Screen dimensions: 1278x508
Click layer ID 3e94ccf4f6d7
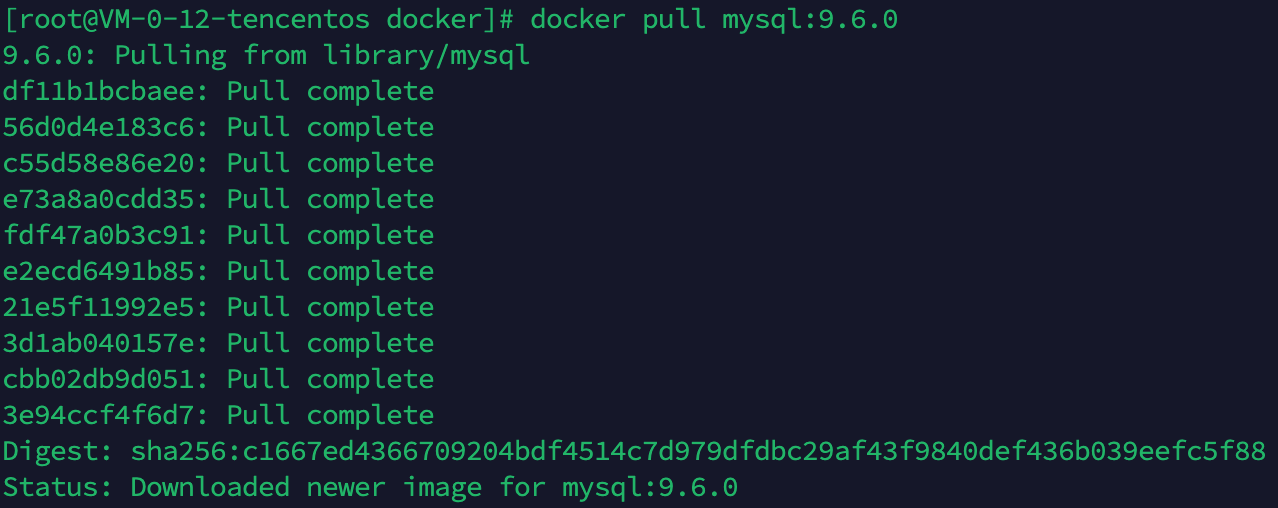pyautogui.click(x=100, y=415)
